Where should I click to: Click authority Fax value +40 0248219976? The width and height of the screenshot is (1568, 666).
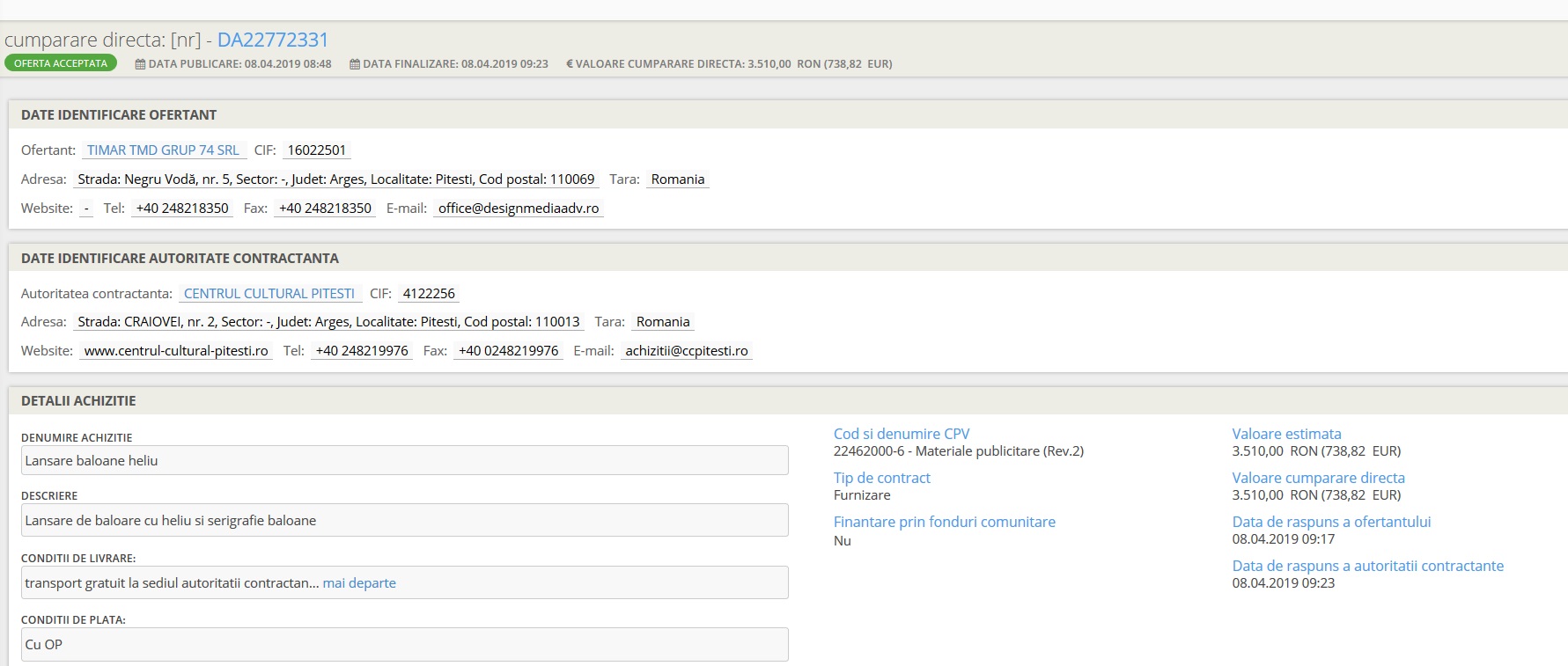coord(509,351)
